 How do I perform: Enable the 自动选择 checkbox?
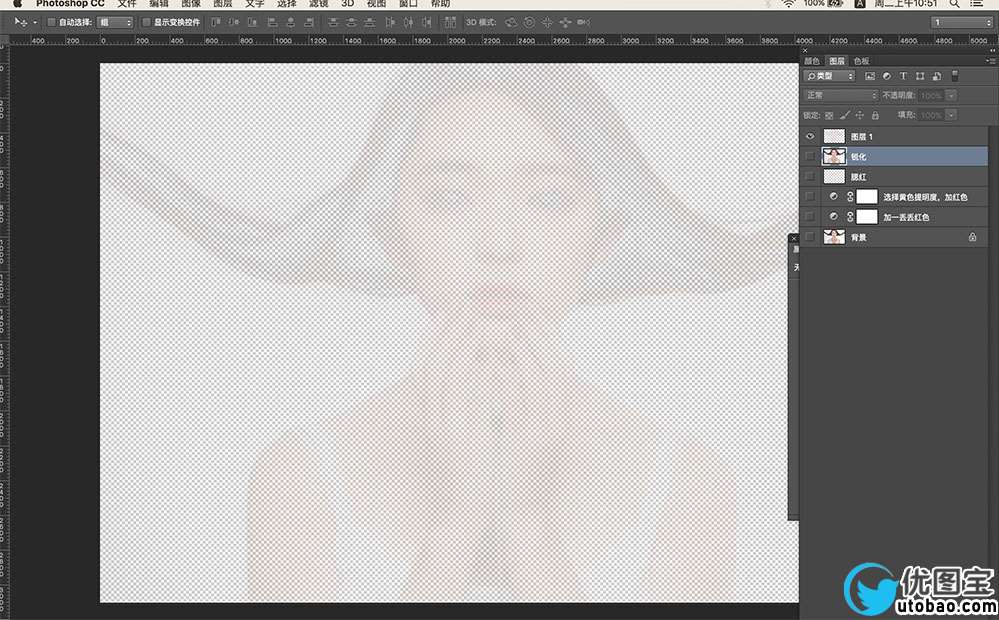(x=52, y=22)
